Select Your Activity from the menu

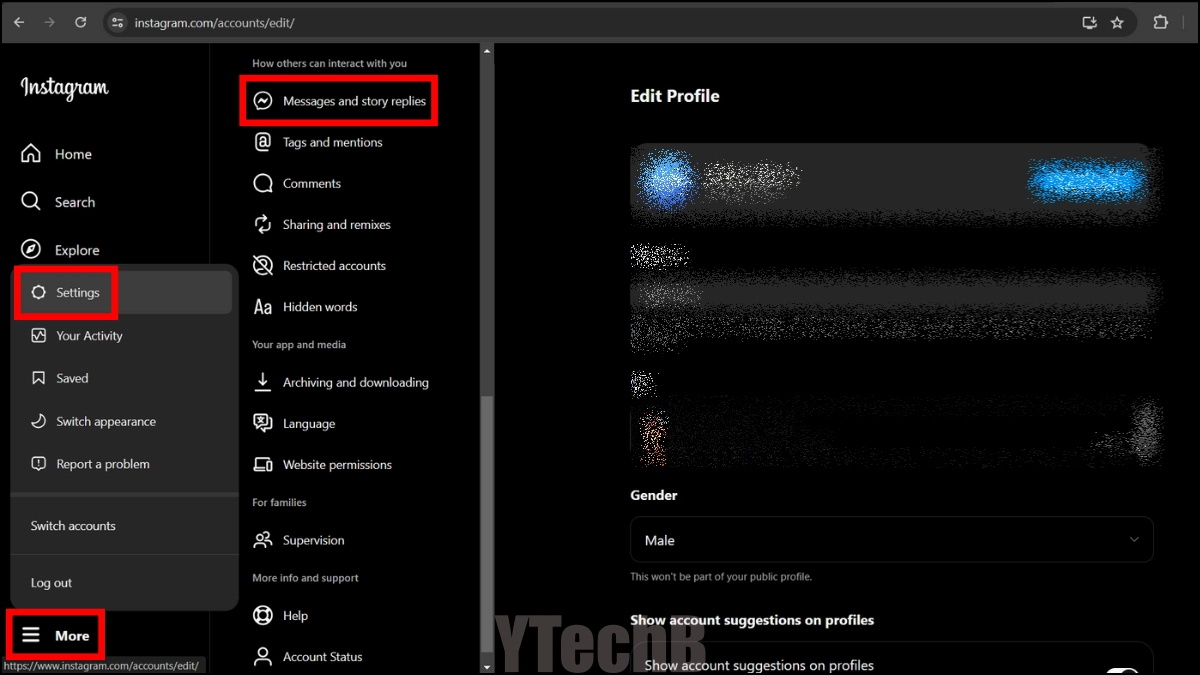(125, 336)
